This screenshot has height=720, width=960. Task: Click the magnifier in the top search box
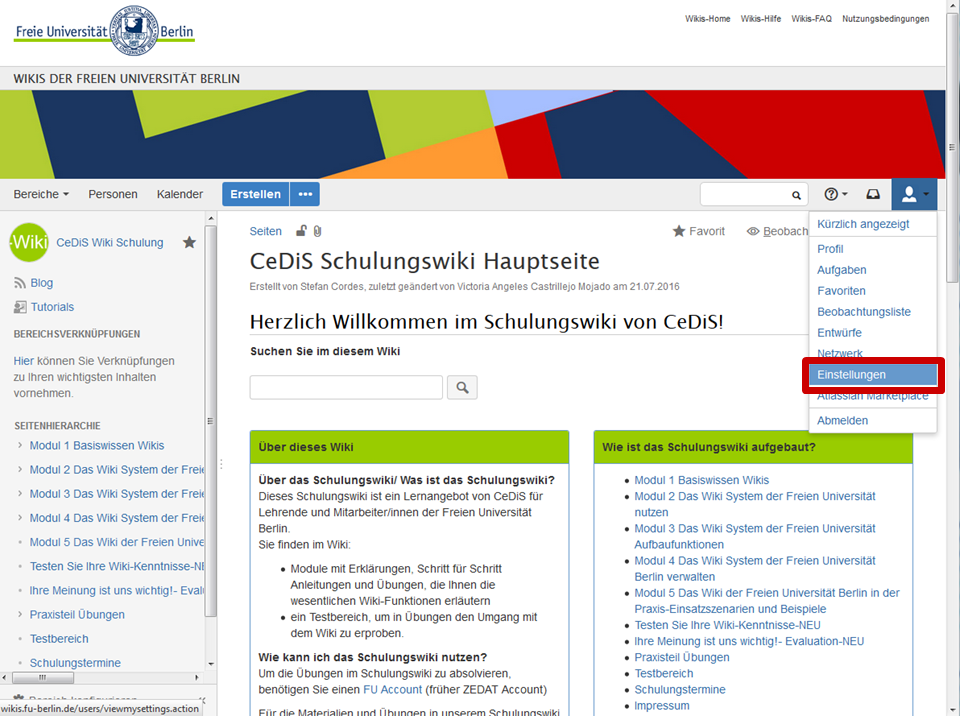point(796,195)
